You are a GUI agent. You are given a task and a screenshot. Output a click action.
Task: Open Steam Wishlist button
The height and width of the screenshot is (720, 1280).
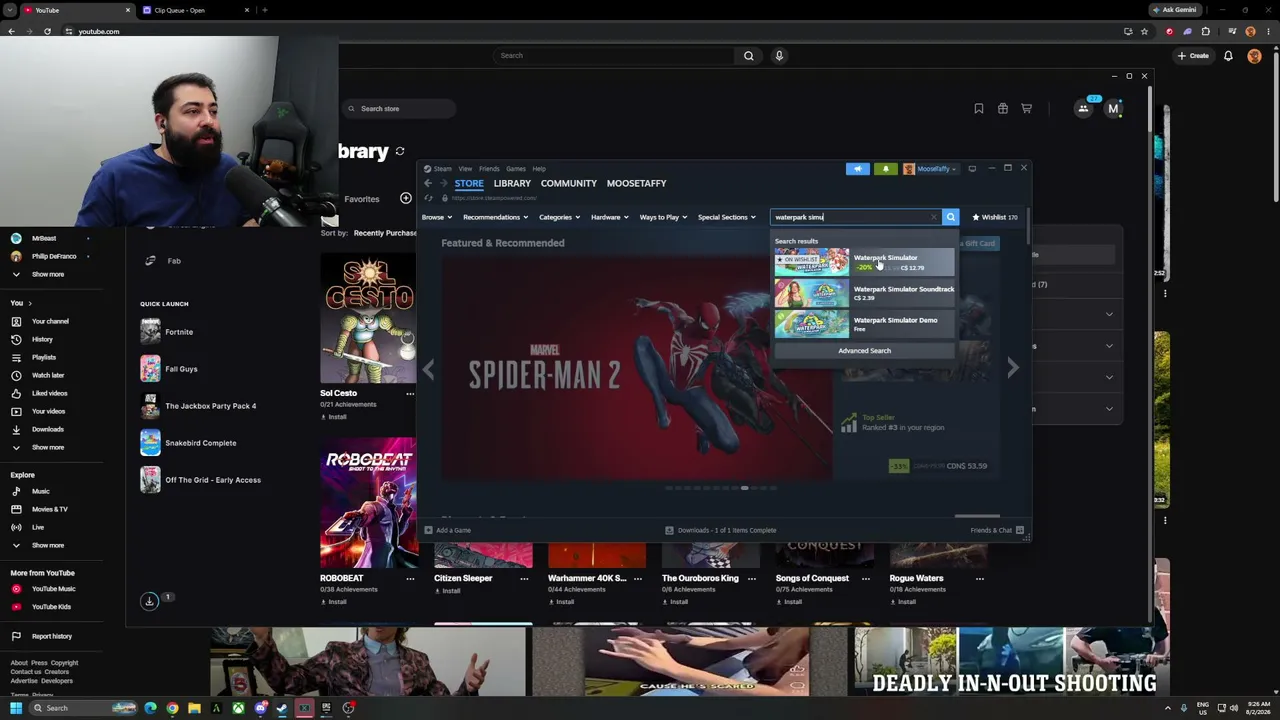[x=994, y=217]
